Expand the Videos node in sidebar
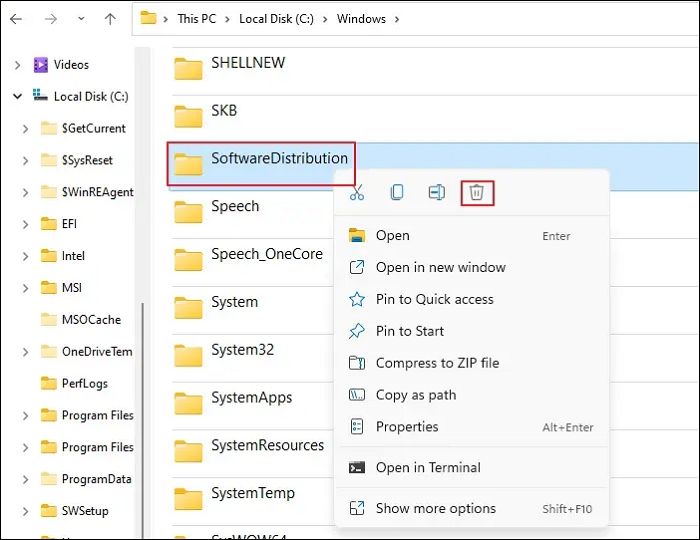Screen dimensions: 700x540 click(17, 65)
